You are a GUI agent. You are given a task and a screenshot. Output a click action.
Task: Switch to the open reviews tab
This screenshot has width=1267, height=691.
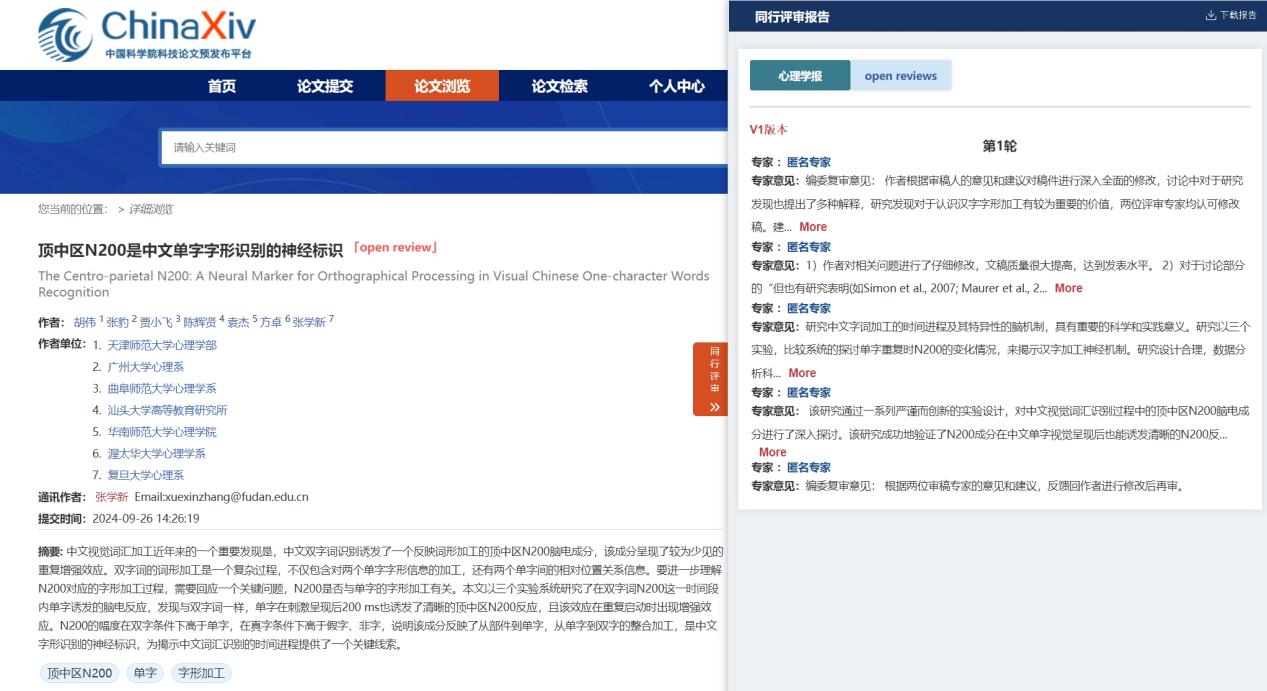pos(900,76)
